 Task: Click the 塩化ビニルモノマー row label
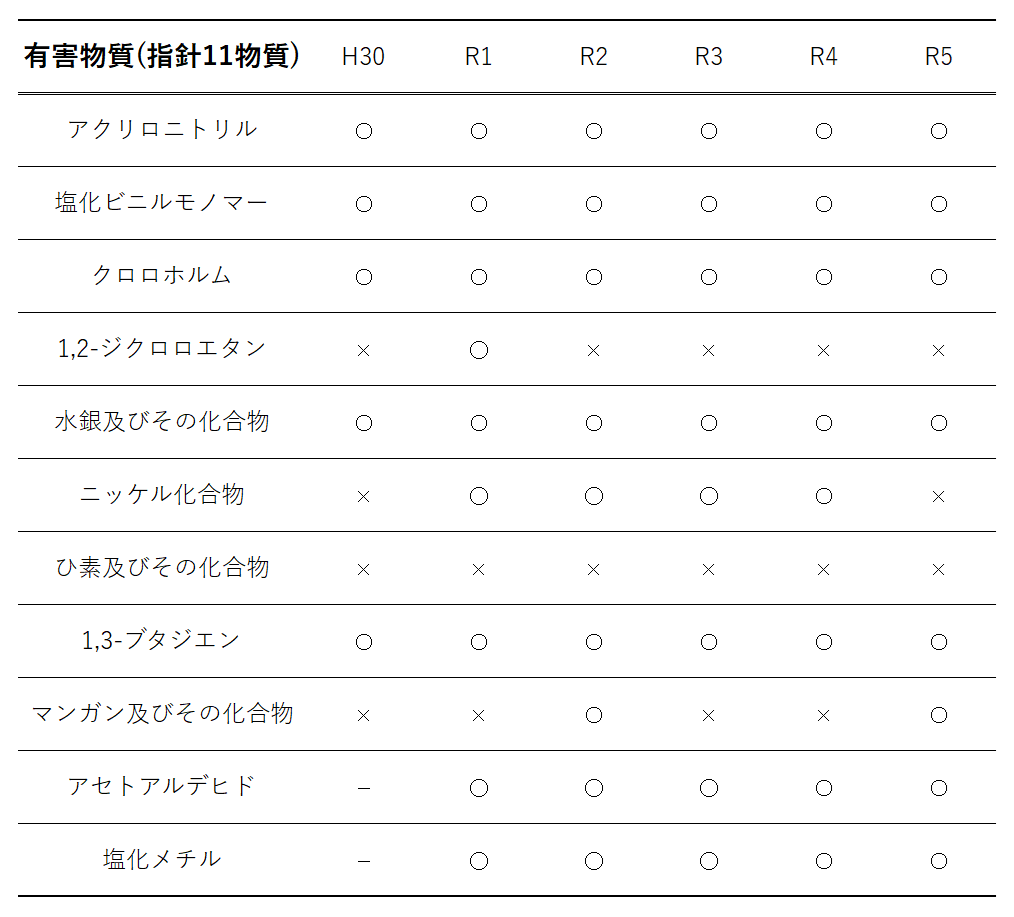(x=162, y=202)
